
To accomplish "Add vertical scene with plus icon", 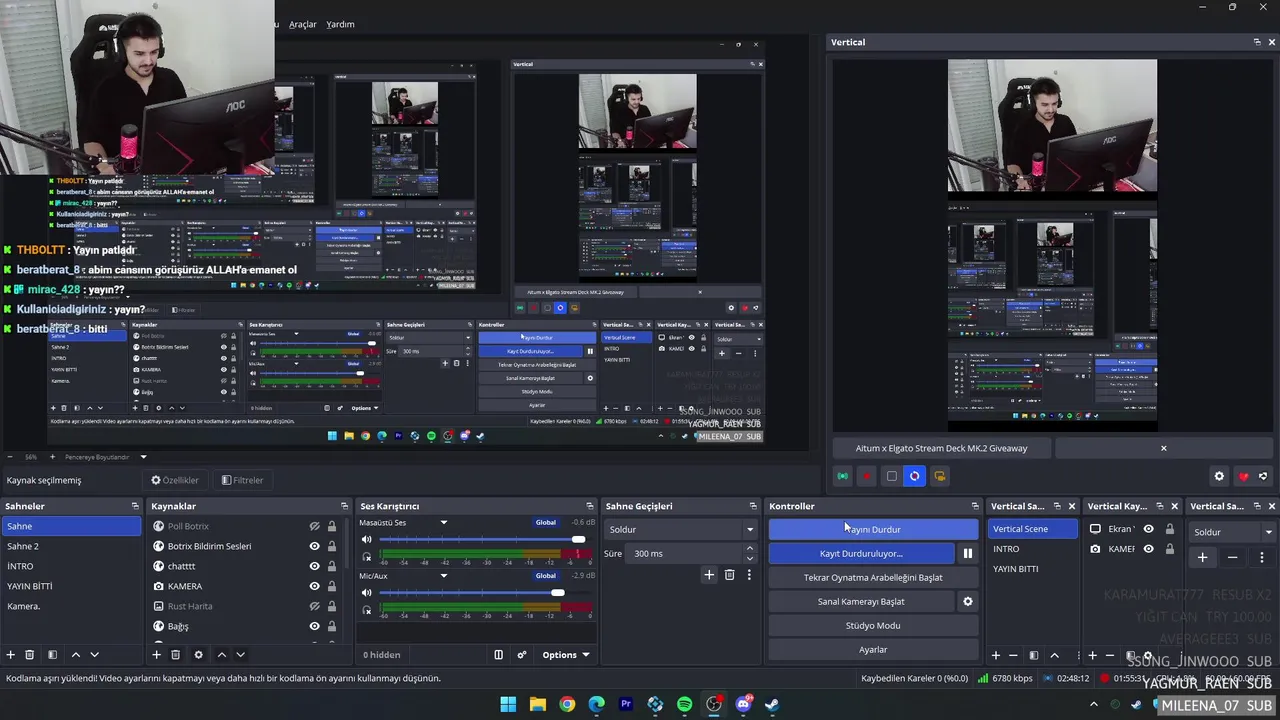I will pos(995,655).
